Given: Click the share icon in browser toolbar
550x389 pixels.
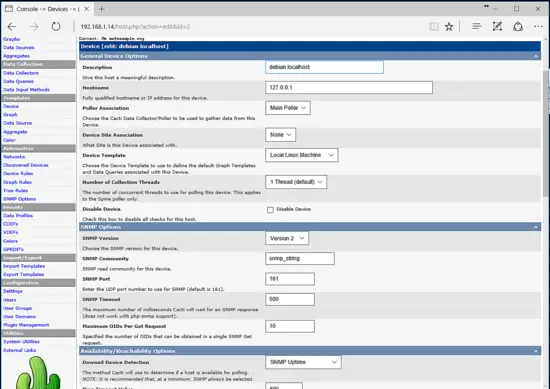Looking at the screenshot, I should point(518,27).
